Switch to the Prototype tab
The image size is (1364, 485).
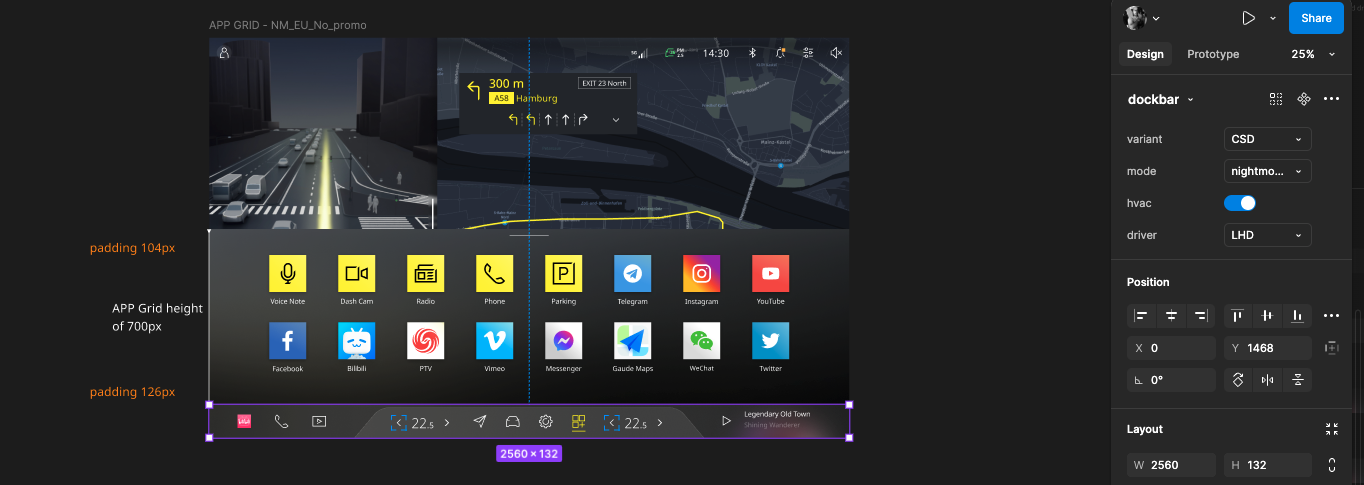(x=1213, y=54)
